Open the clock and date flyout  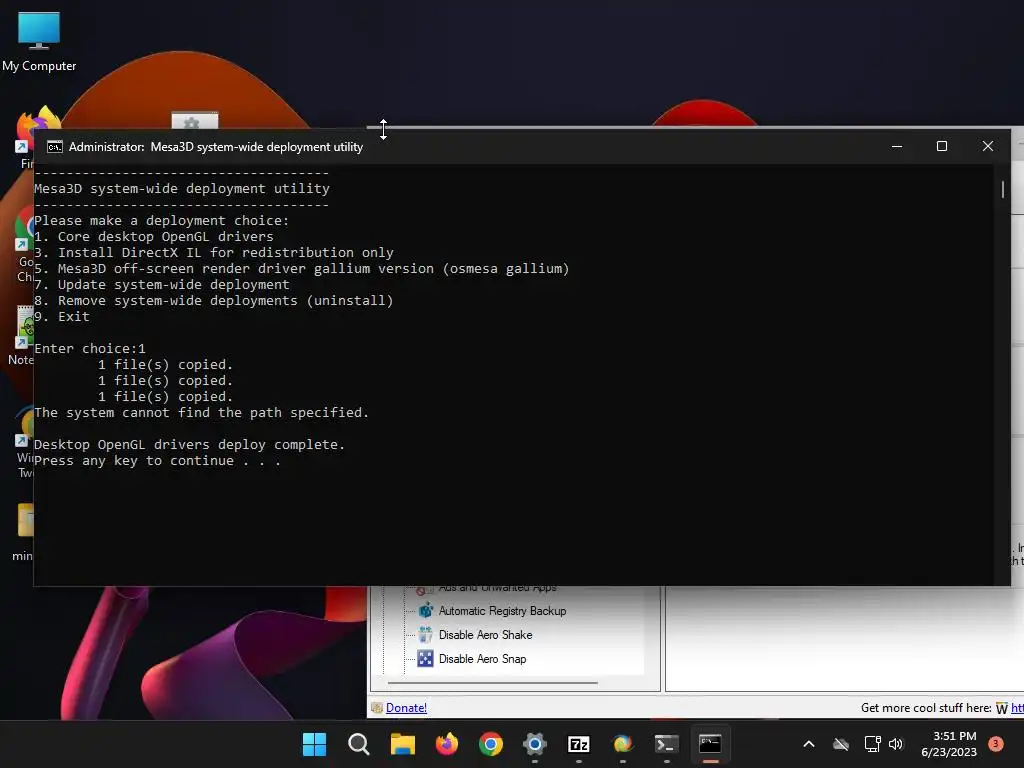coord(949,744)
